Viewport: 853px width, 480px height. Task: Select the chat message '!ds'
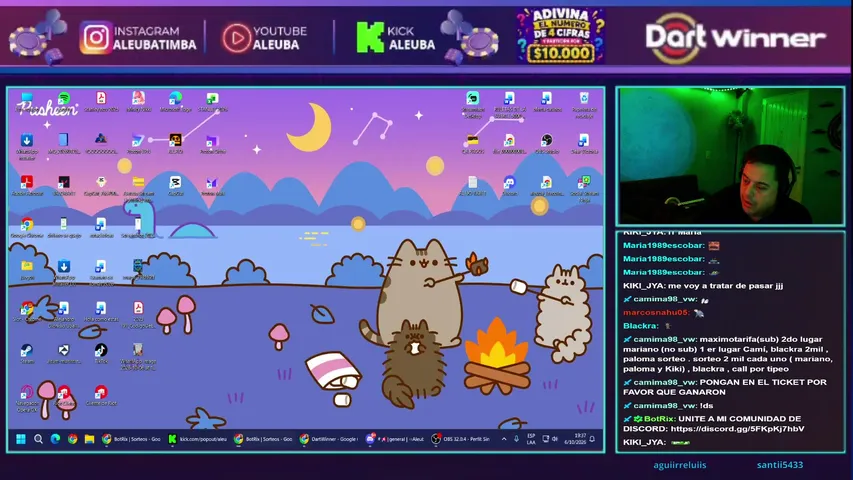pyautogui.click(x=706, y=405)
